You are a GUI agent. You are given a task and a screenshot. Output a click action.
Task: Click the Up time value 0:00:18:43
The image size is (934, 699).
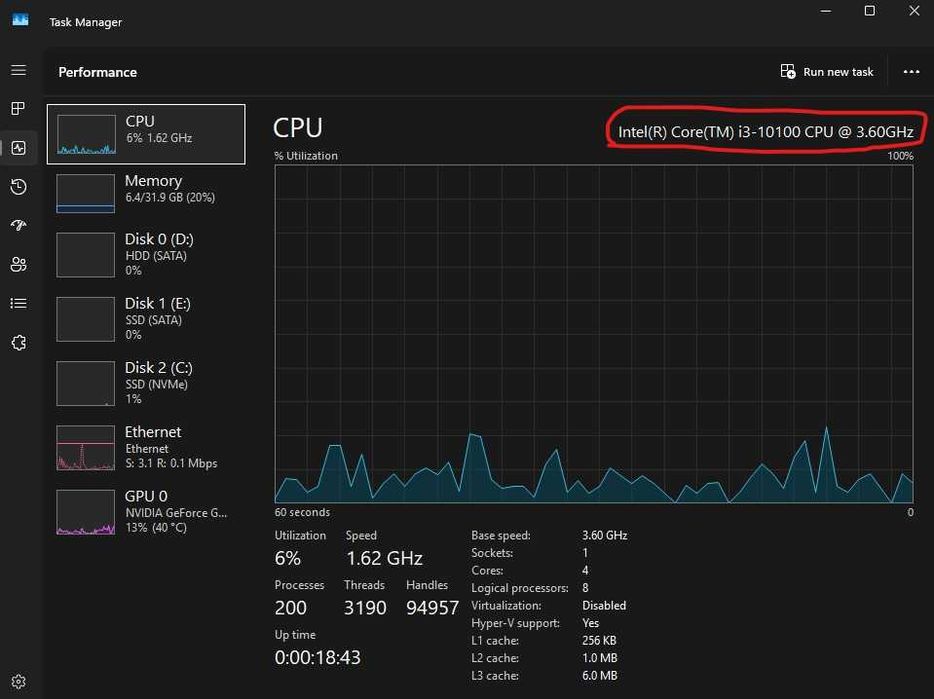point(317,657)
